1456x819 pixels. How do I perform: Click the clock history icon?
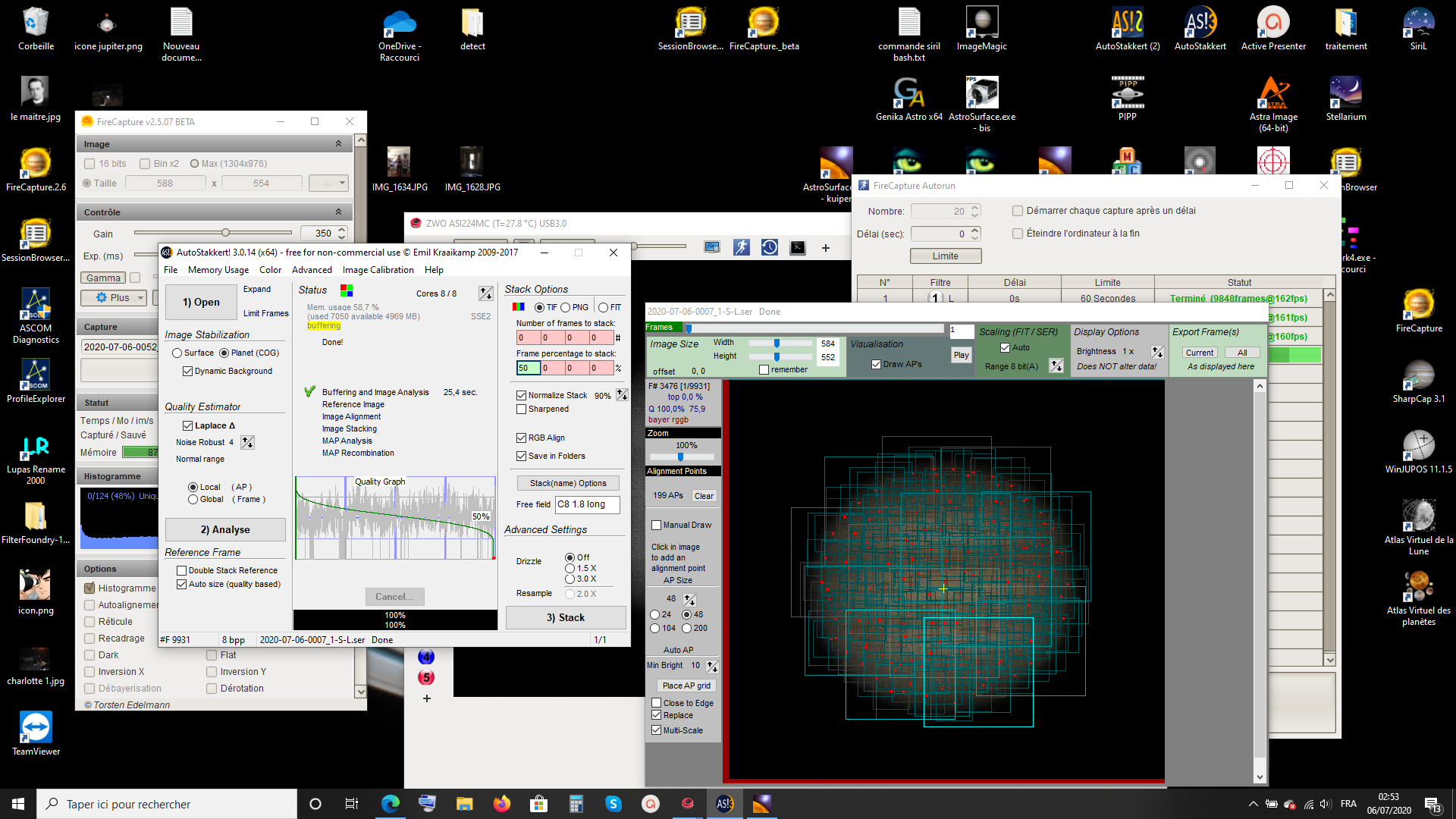[769, 247]
